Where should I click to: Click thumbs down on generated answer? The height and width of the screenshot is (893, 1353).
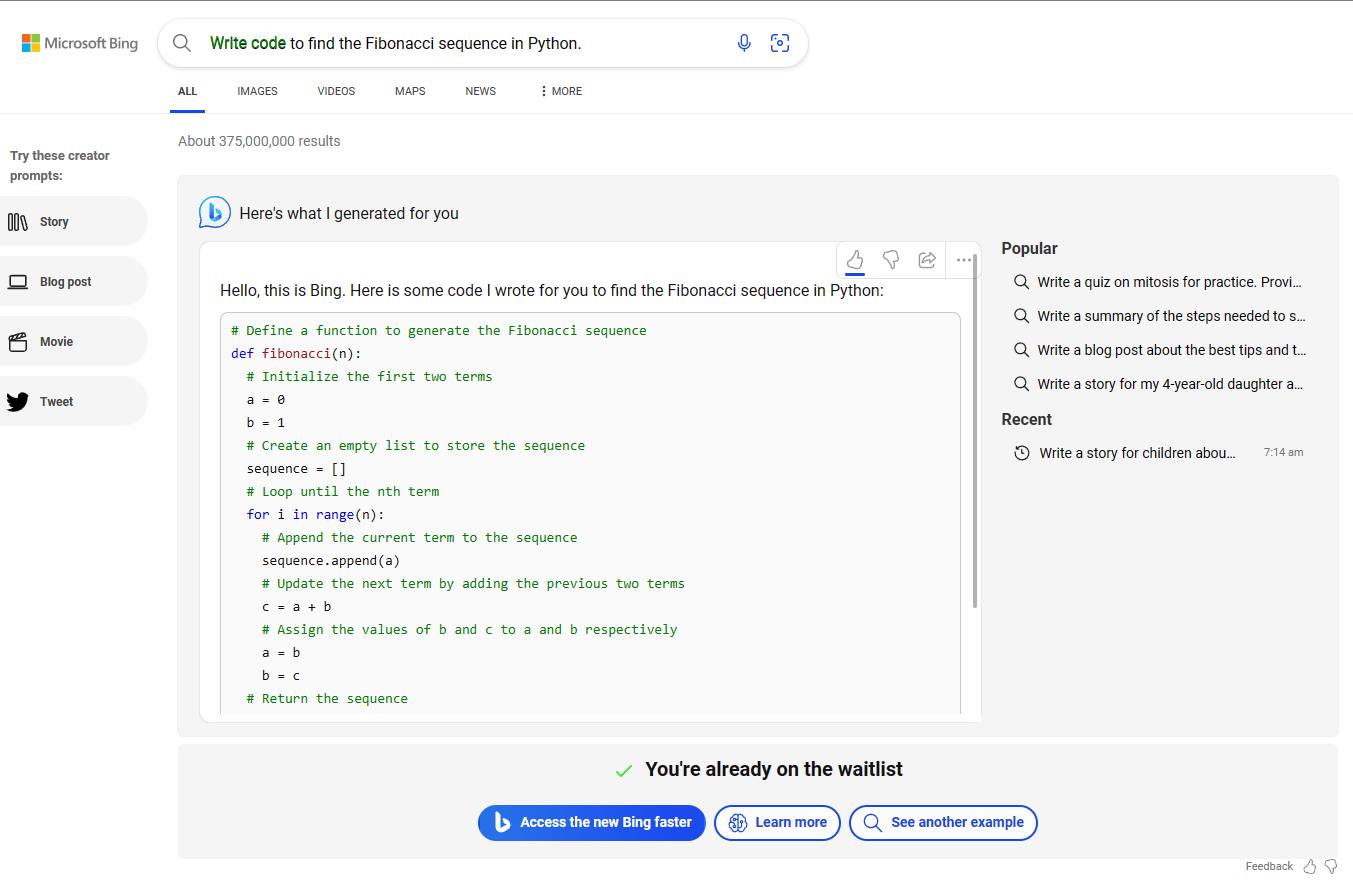[x=891, y=260]
